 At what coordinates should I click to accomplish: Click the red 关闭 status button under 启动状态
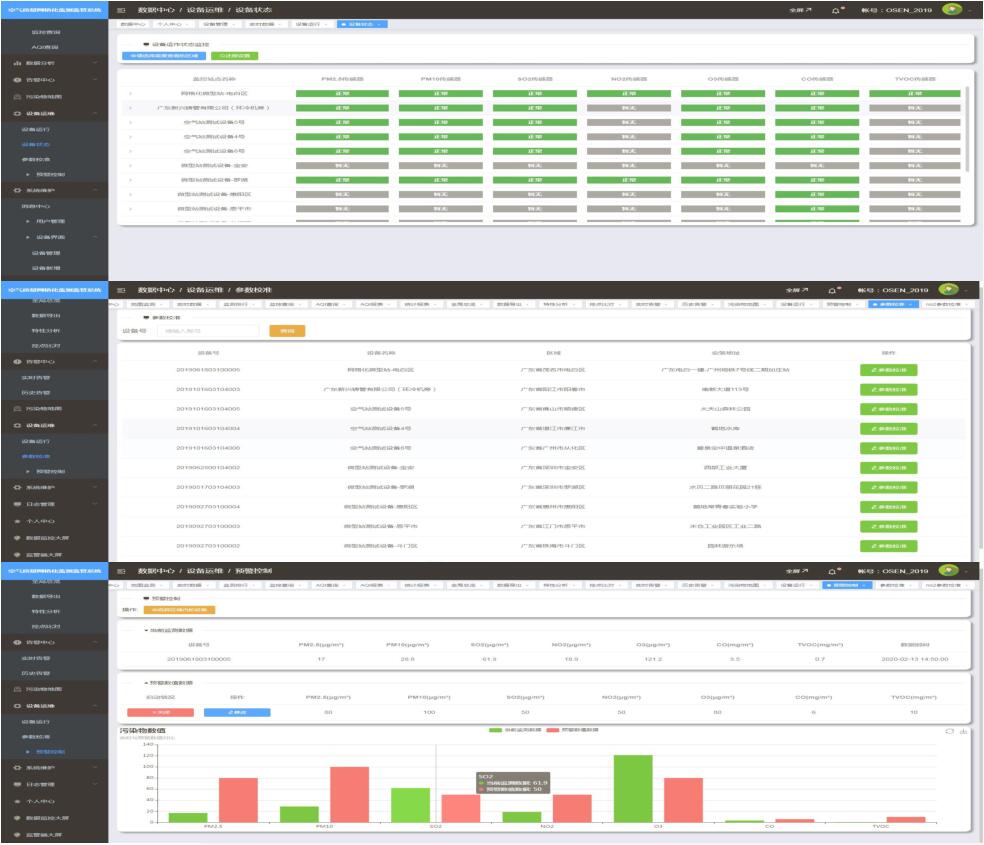coord(148,711)
